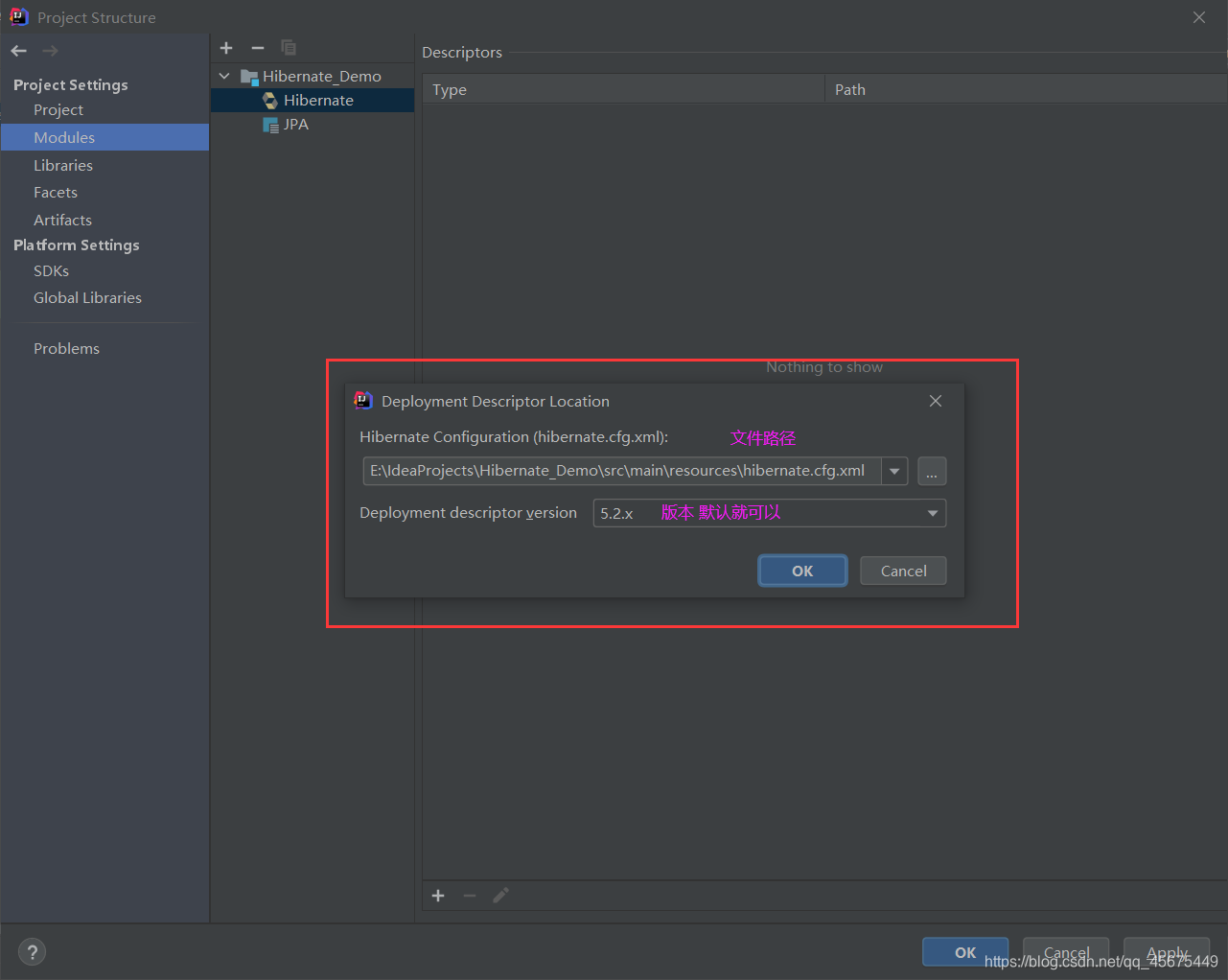Click the add descriptor plus icon at bottom
The width and height of the screenshot is (1228, 980).
(x=438, y=895)
